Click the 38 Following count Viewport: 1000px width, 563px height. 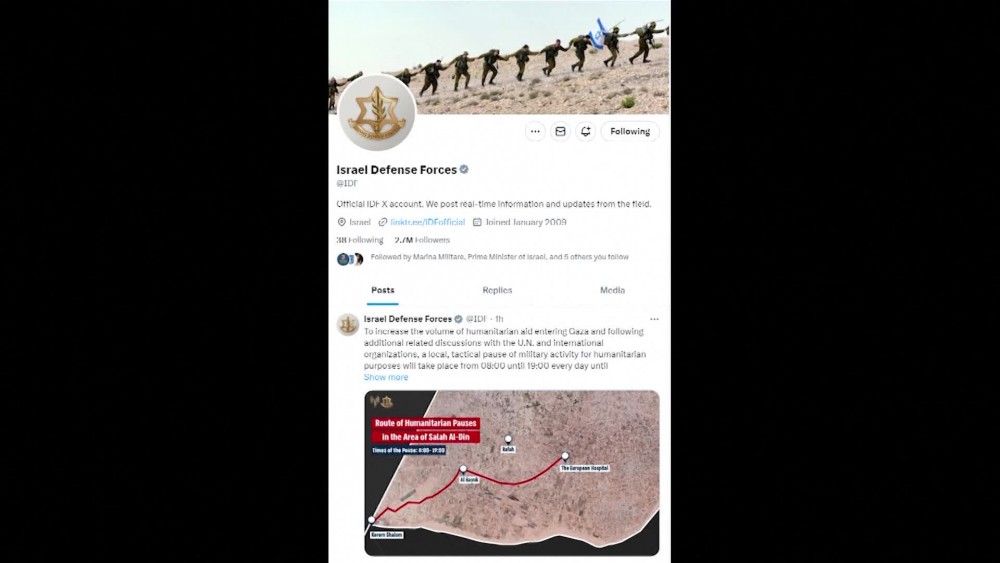coord(360,240)
